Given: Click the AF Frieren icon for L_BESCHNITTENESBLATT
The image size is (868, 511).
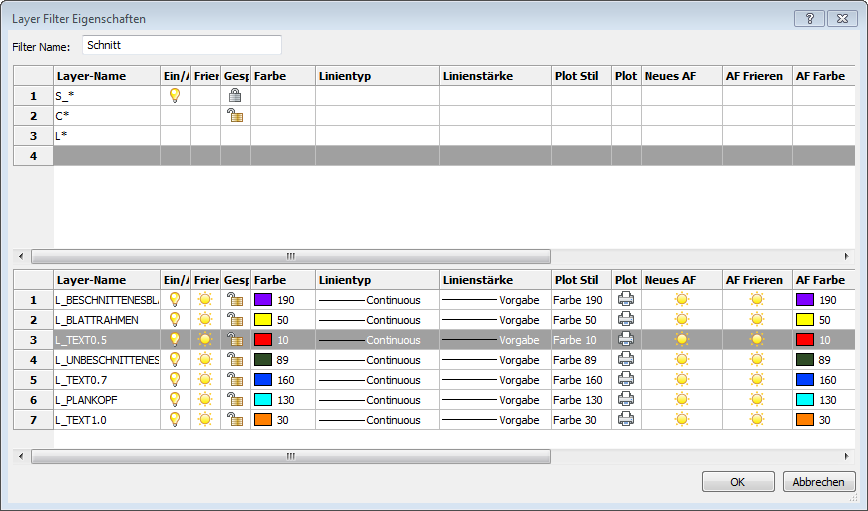Looking at the screenshot, I should pos(757,300).
